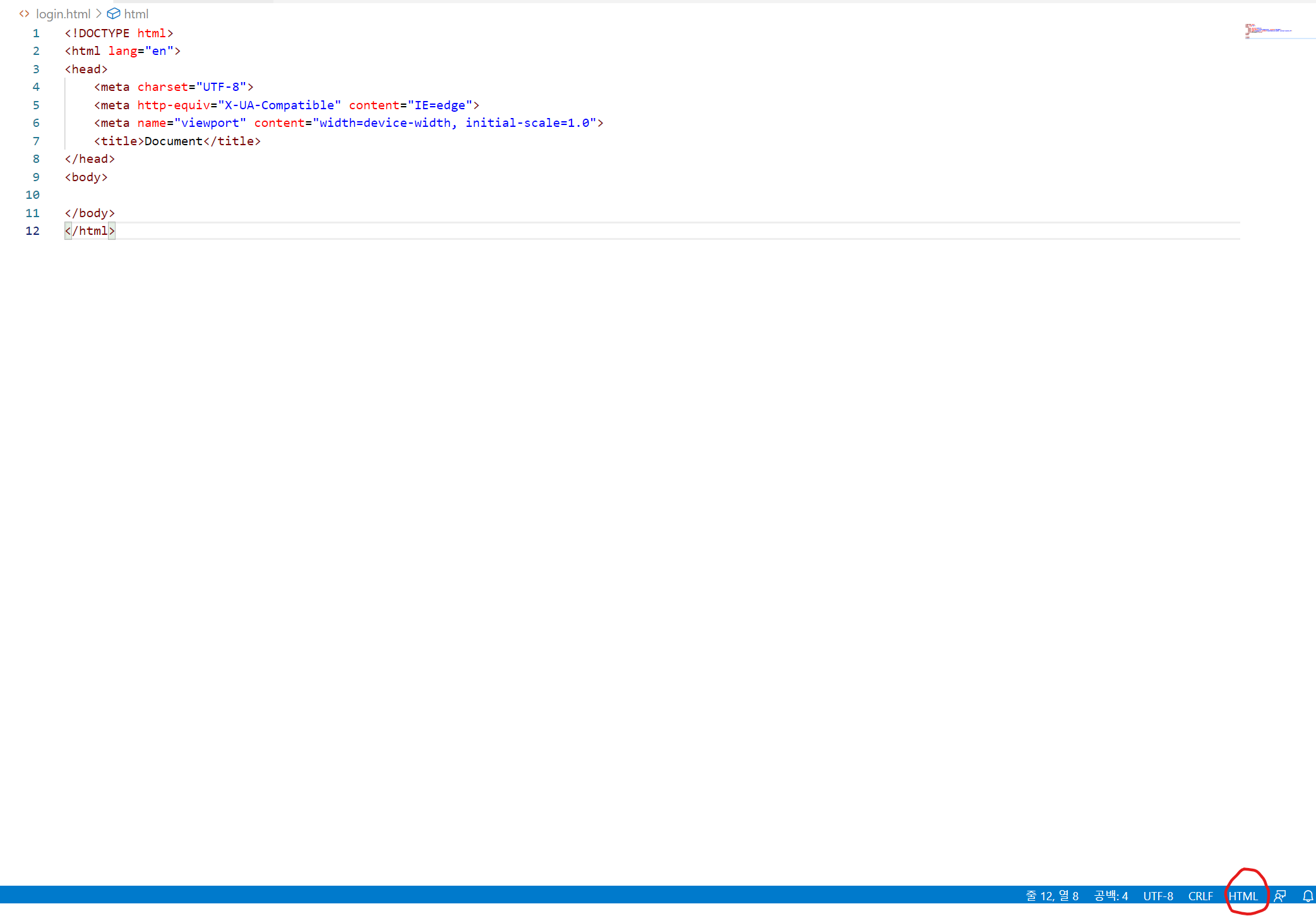
Task: Open language mode selector showing HTML
Action: [1242, 896]
